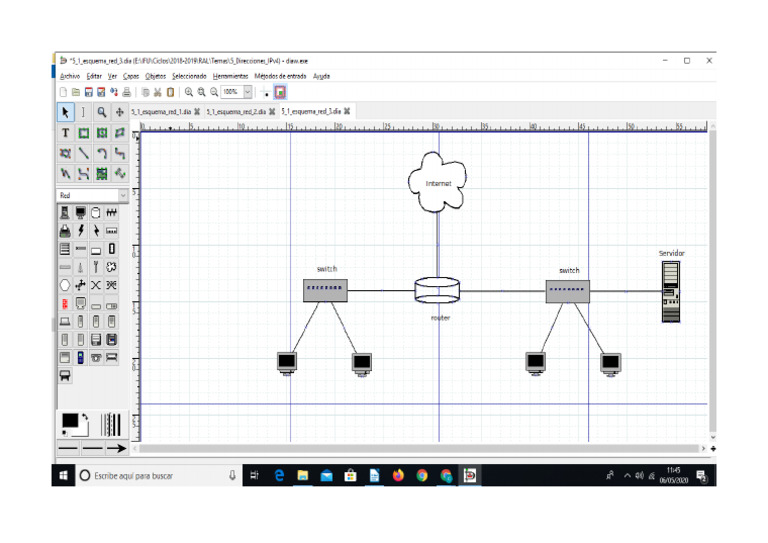Open the zoom percentage dropdown

(247, 92)
